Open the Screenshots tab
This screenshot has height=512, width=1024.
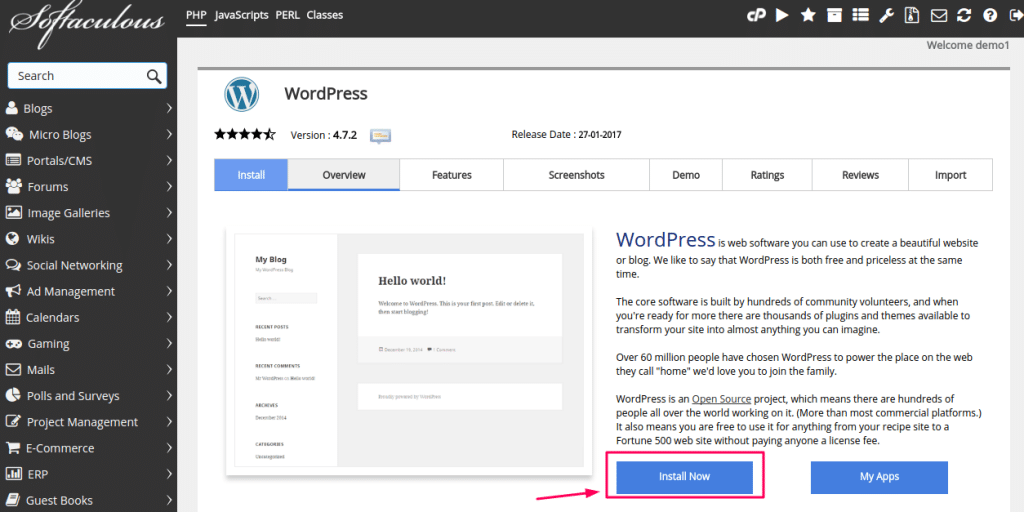tap(576, 175)
